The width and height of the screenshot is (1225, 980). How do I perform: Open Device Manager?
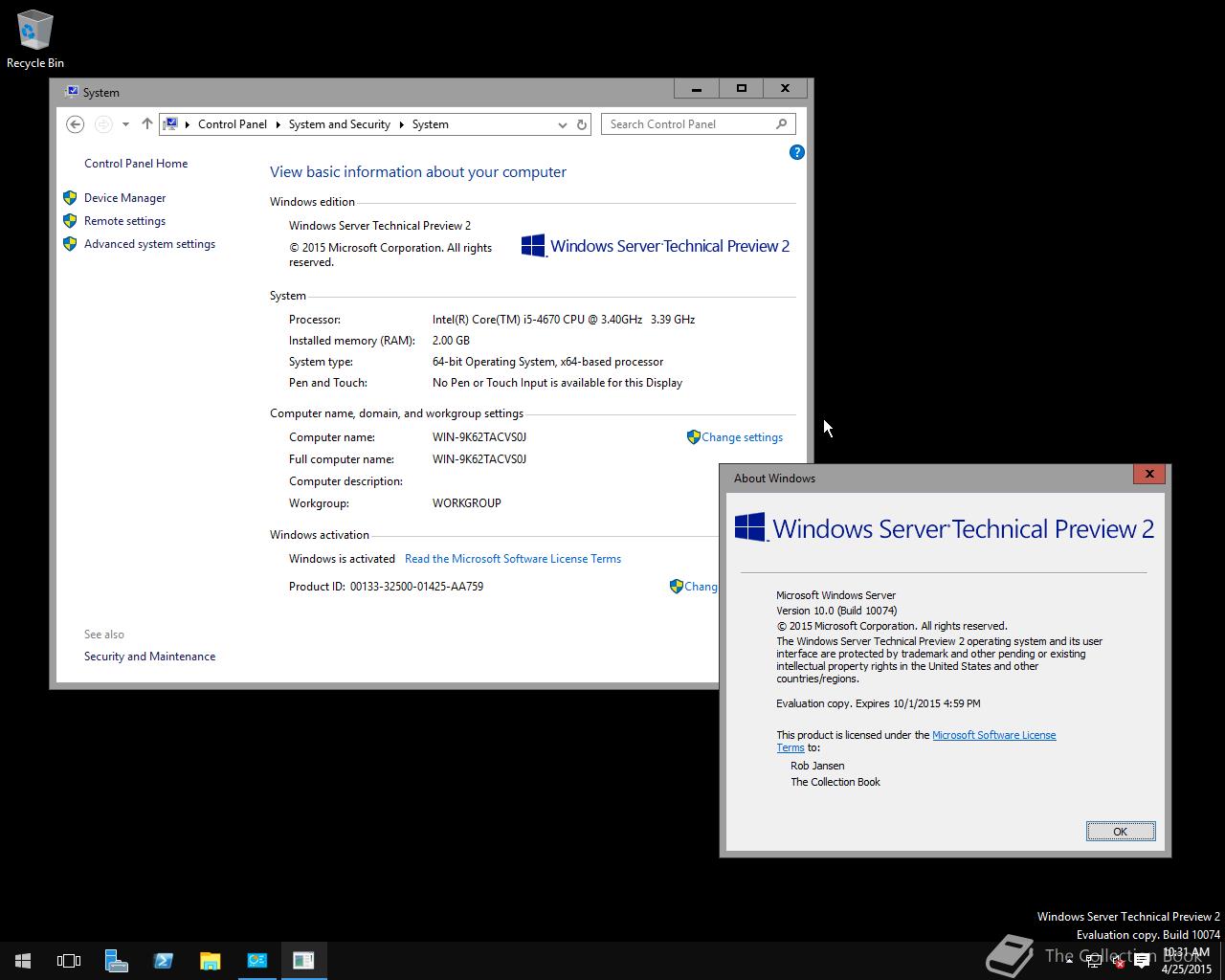pos(124,198)
